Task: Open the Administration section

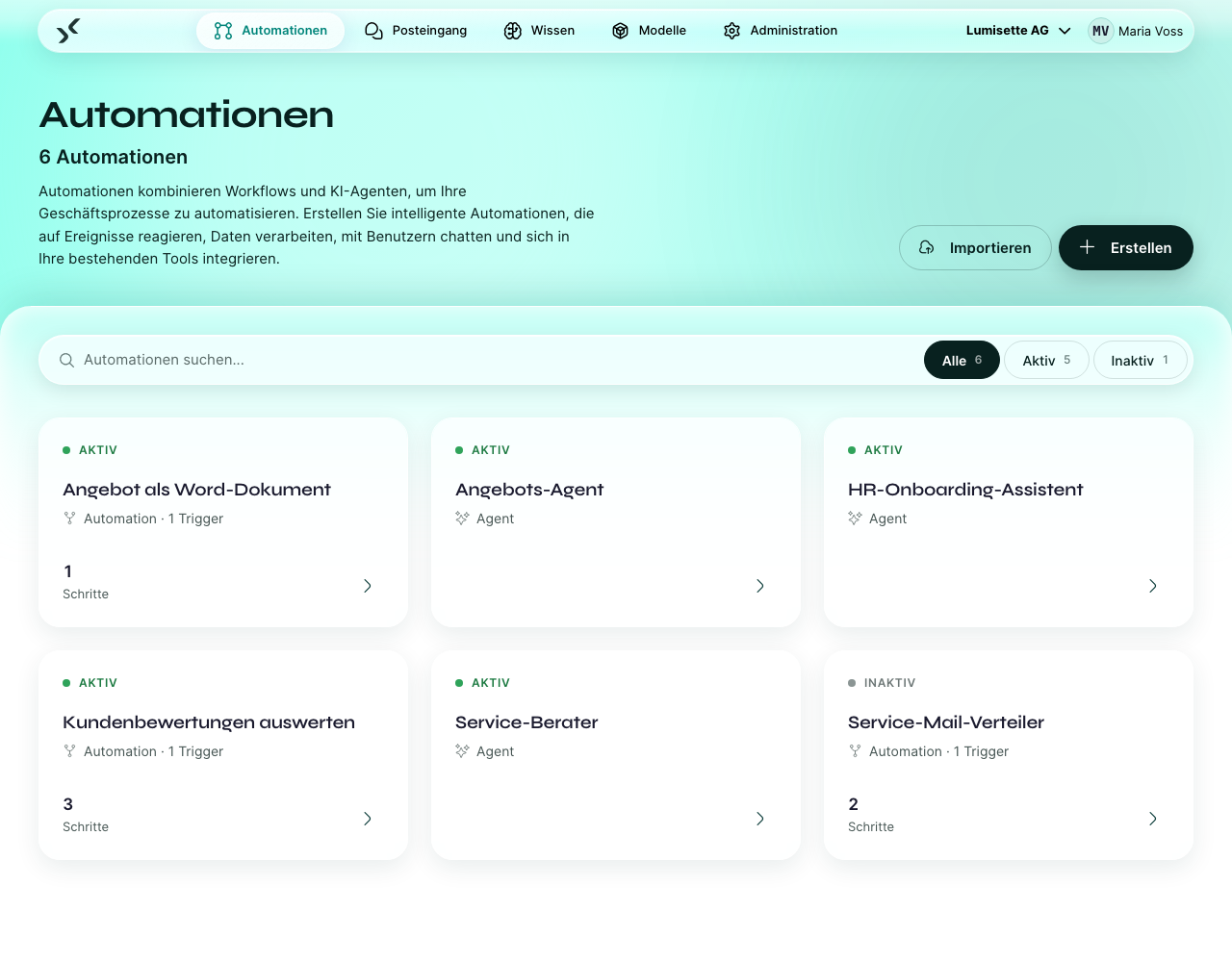Action: 781,31
